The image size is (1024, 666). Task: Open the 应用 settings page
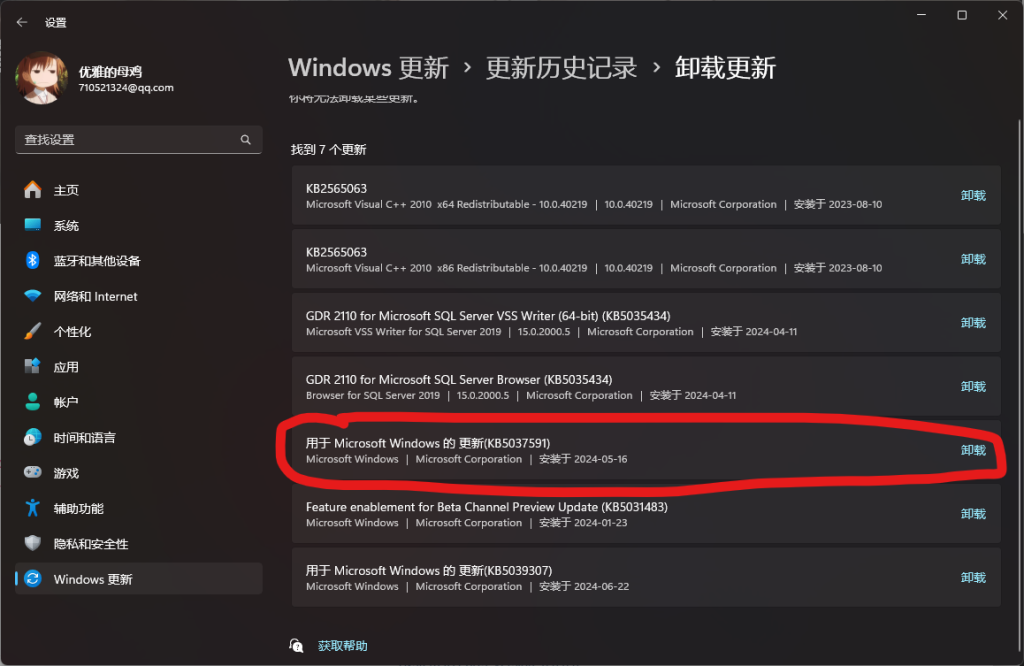(138, 367)
